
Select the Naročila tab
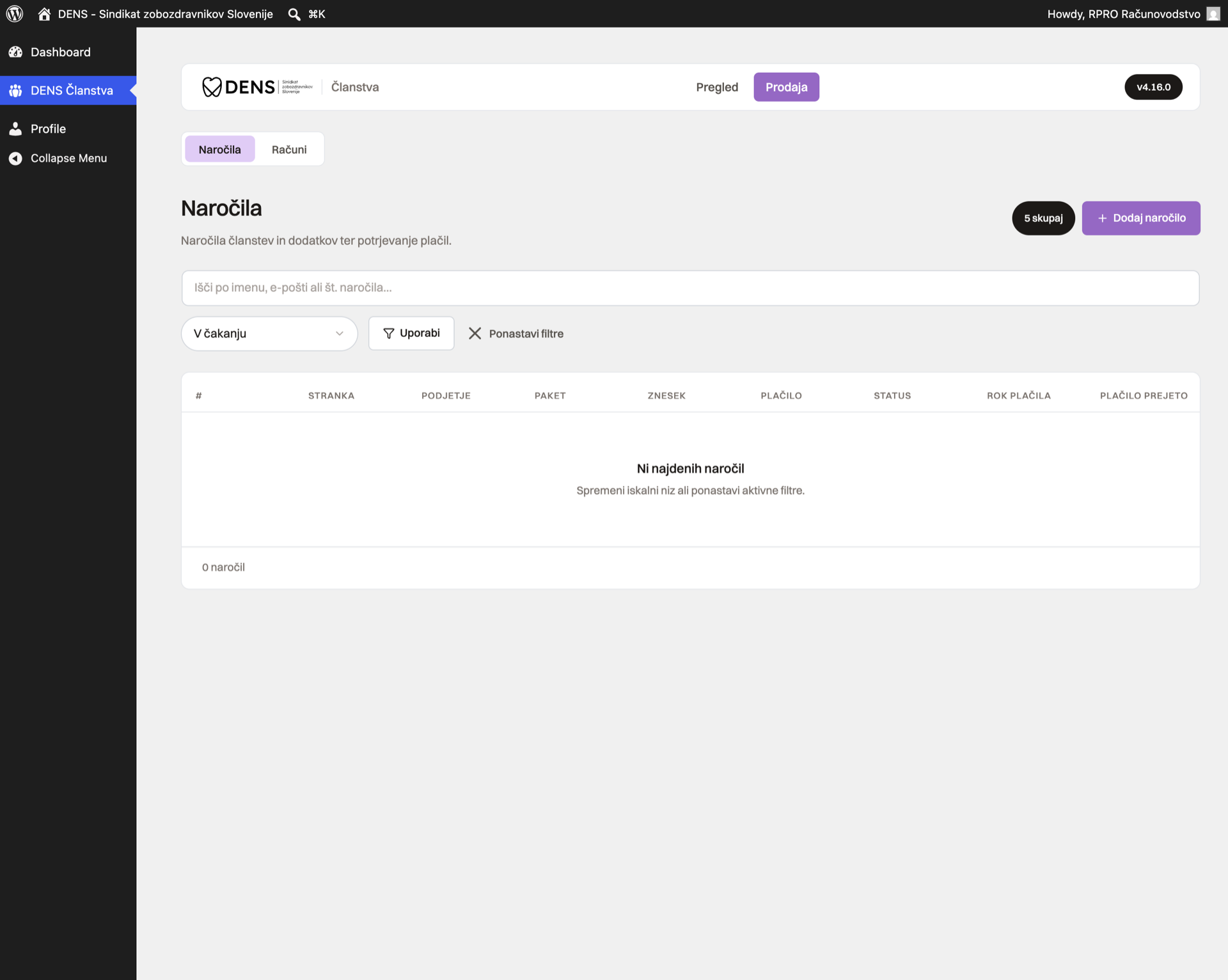220,149
